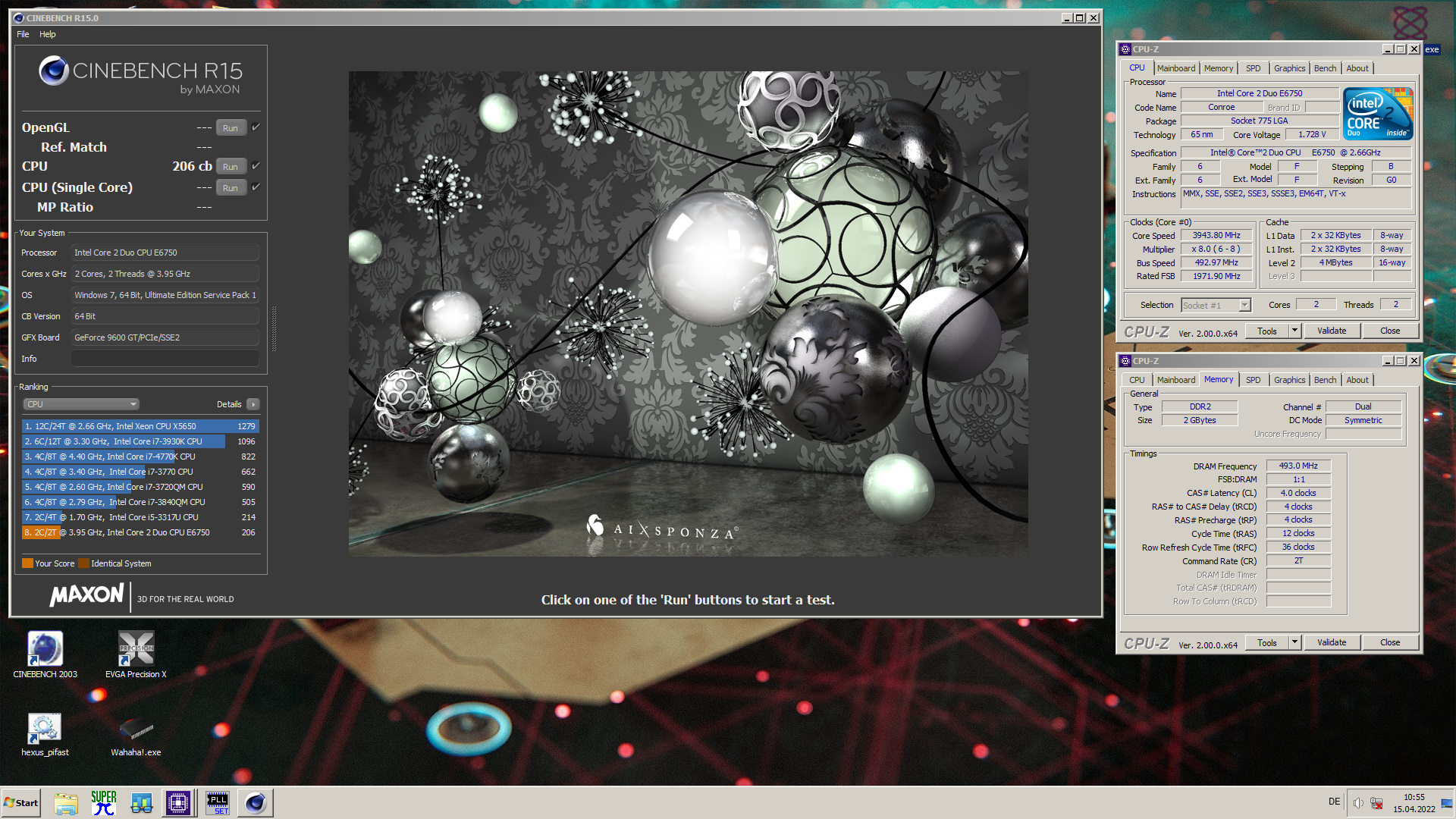The width and height of the screenshot is (1456, 819).
Task: Click Close button in bottom CPU-Z
Action: pyautogui.click(x=1390, y=642)
